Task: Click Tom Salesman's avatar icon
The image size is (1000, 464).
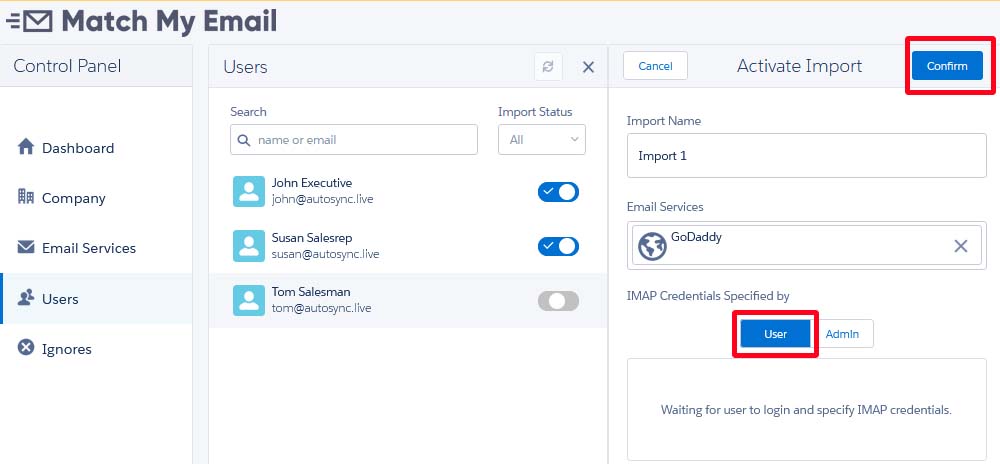Action: 248,300
